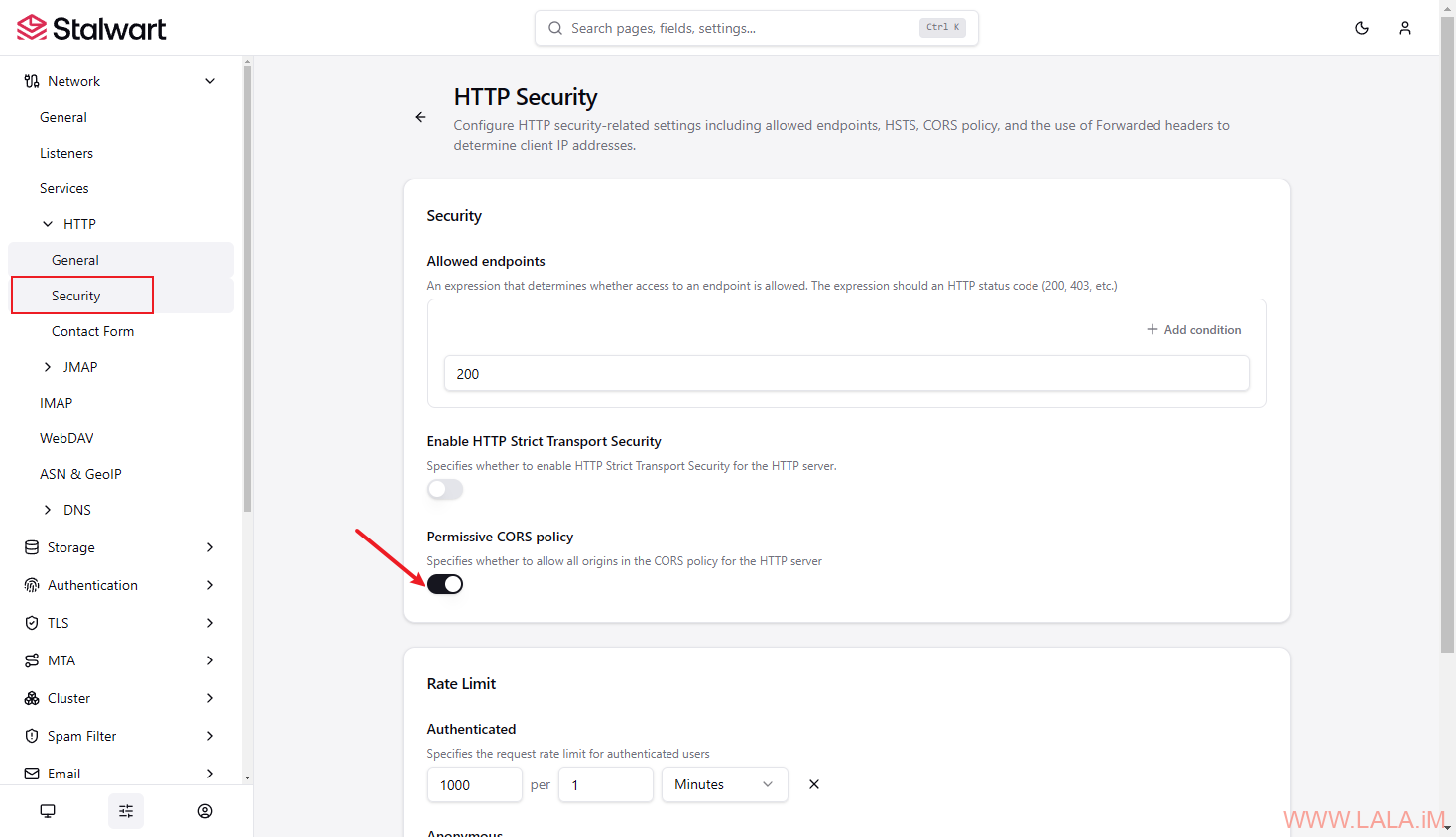
Task: Open the user account icon
Action: pyautogui.click(x=1405, y=28)
